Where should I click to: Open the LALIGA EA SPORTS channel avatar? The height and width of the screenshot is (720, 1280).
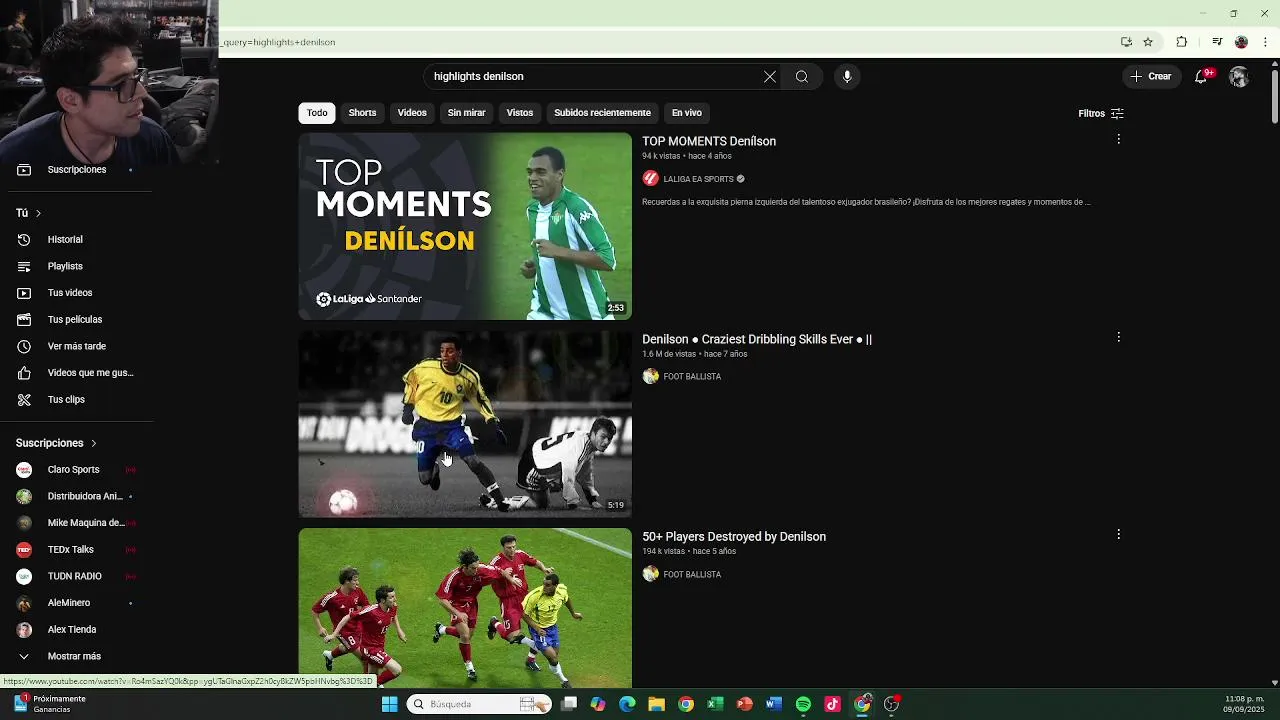coord(651,179)
